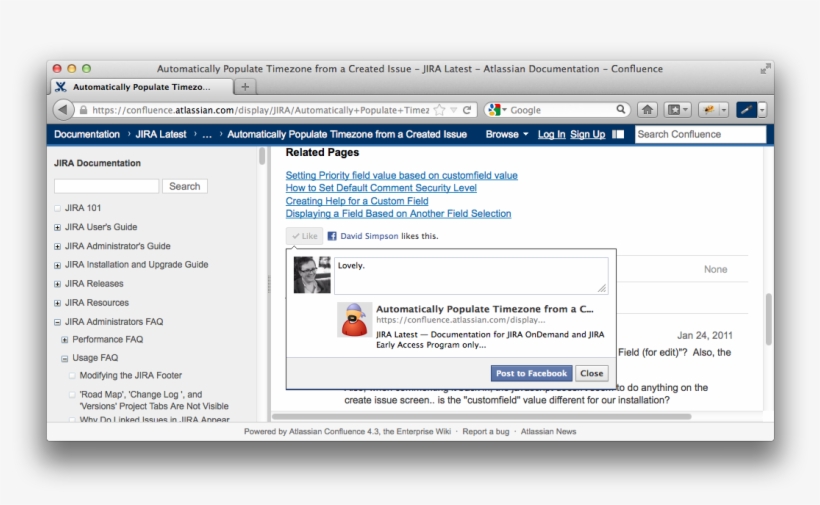The image size is (820, 505).
Task: Open Creating Help for a Custom Field link
Action: pyautogui.click(x=357, y=201)
